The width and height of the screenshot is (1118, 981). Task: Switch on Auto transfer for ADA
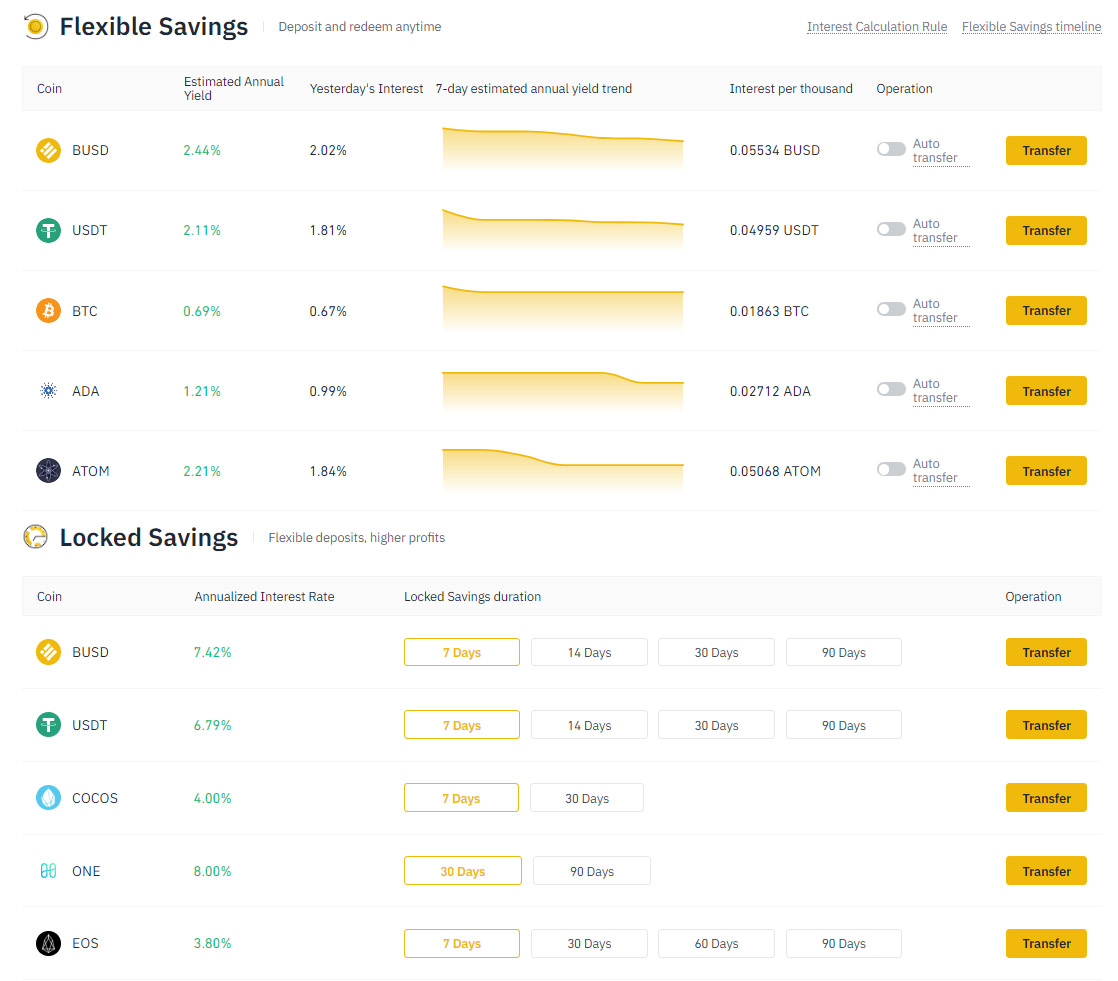click(891, 389)
